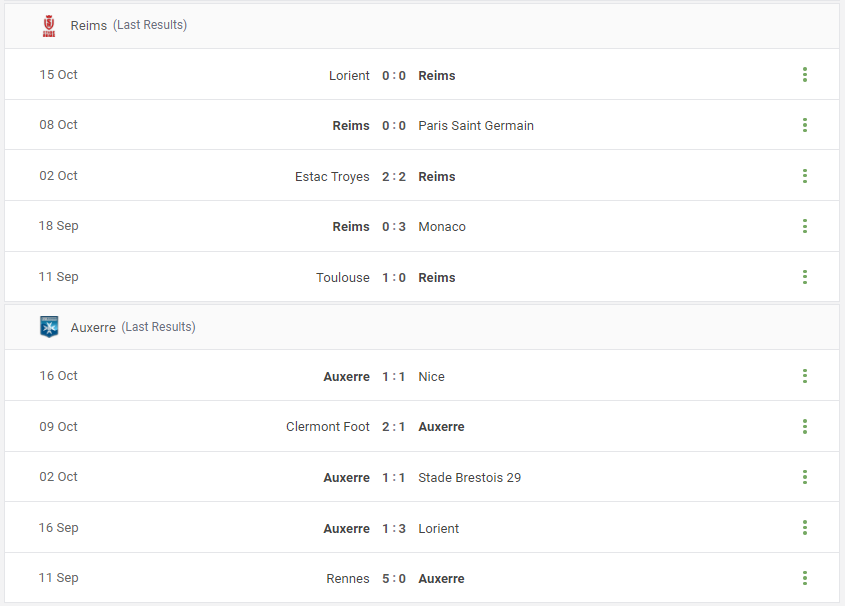Select Monaco team name in results

coord(442,227)
